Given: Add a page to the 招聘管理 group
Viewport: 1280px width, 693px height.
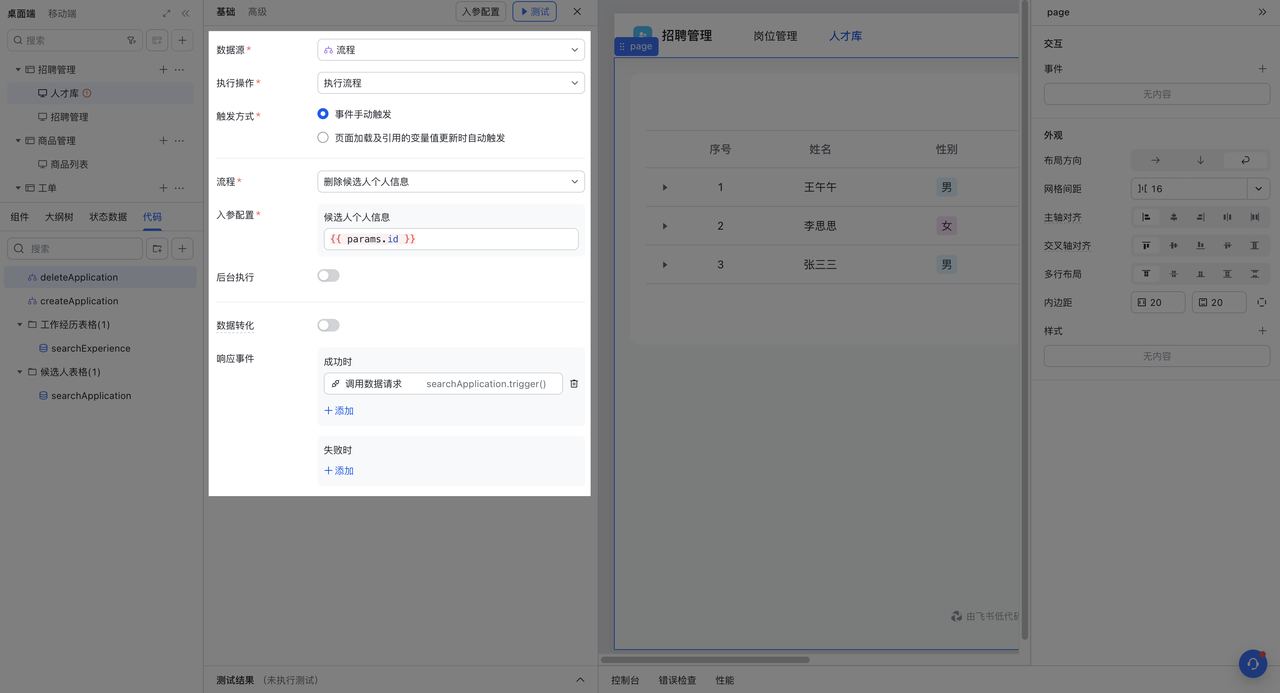Looking at the screenshot, I should [163, 70].
